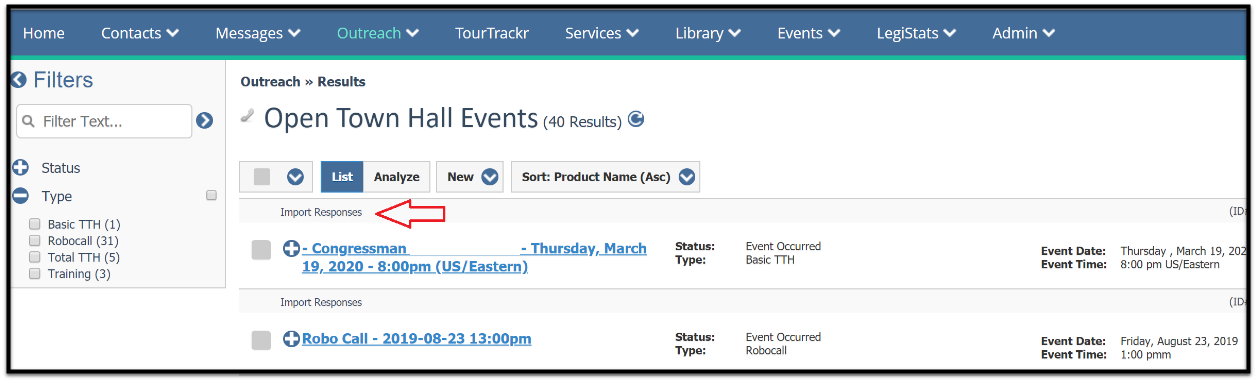This screenshot has width=1257, height=382.
Task: Check the Robocall filter checkbox
Action: point(35,241)
